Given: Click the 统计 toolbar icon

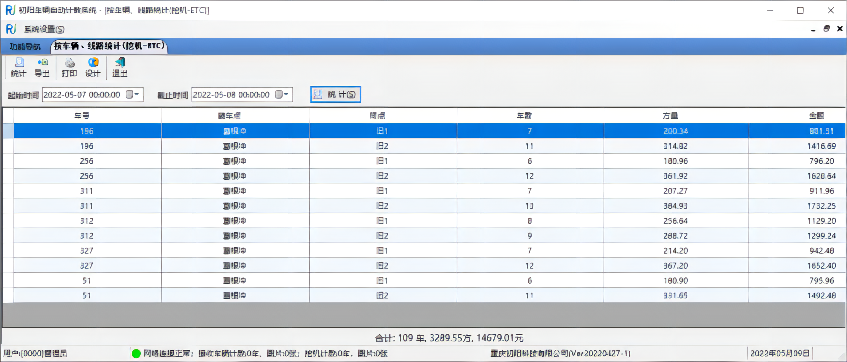Looking at the screenshot, I should click(x=18, y=68).
